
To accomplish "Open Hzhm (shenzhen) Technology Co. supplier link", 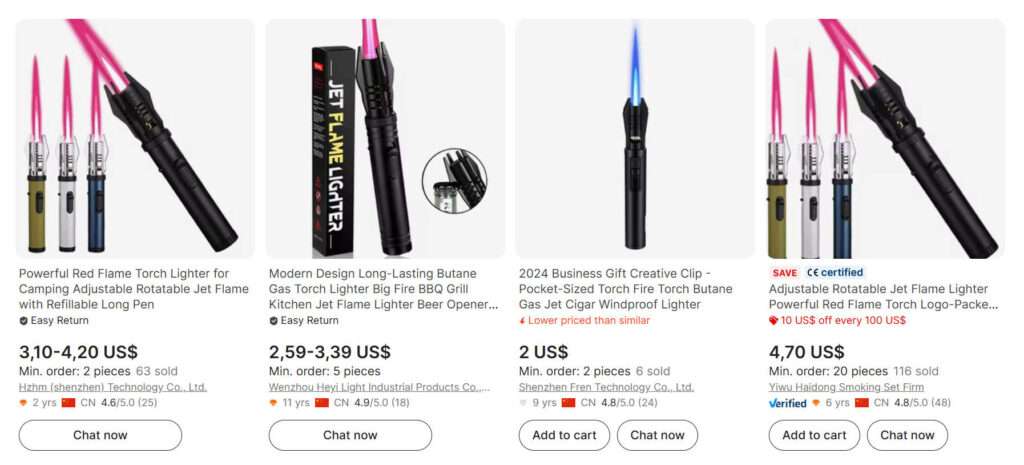I will coord(112,387).
